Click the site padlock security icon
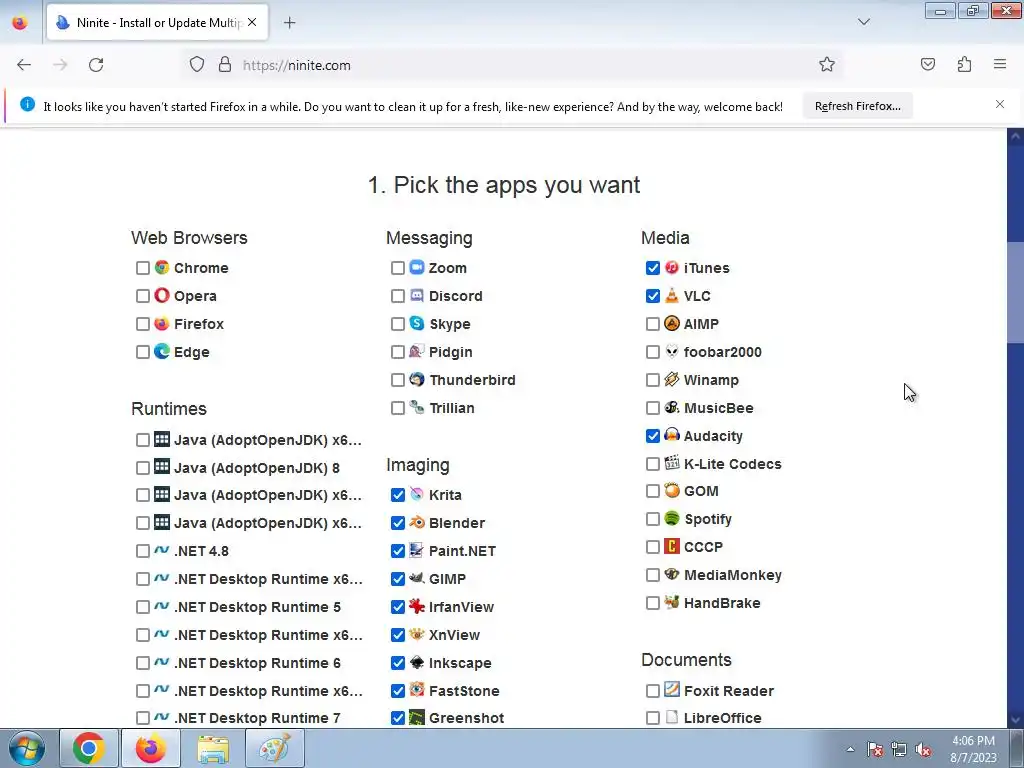The height and width of the screenshot is (768, 1024). tap(225, 65)
